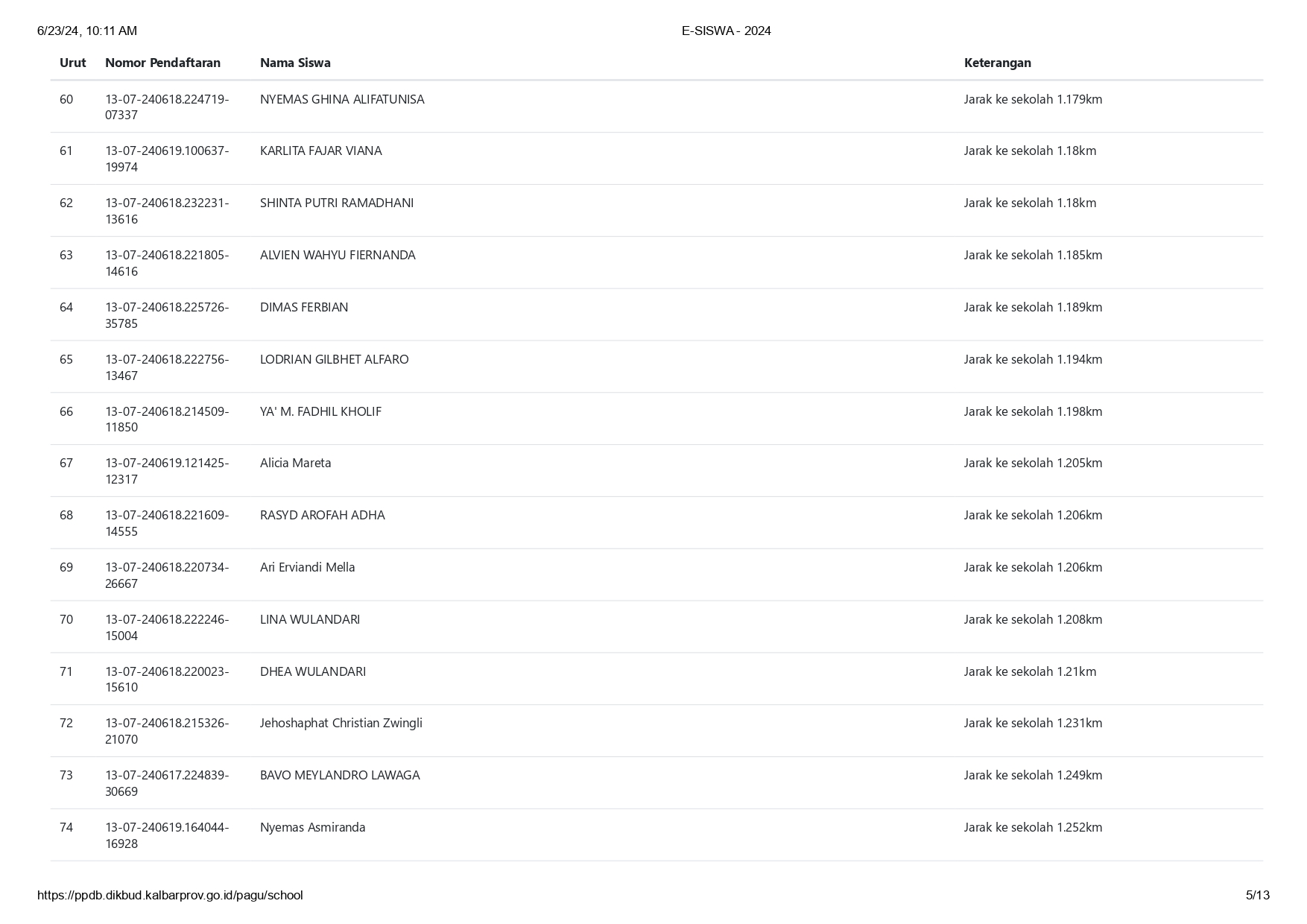
Task: Select the name YA' M. FADHIL KHOLIF
Action: tap(320, 411)
